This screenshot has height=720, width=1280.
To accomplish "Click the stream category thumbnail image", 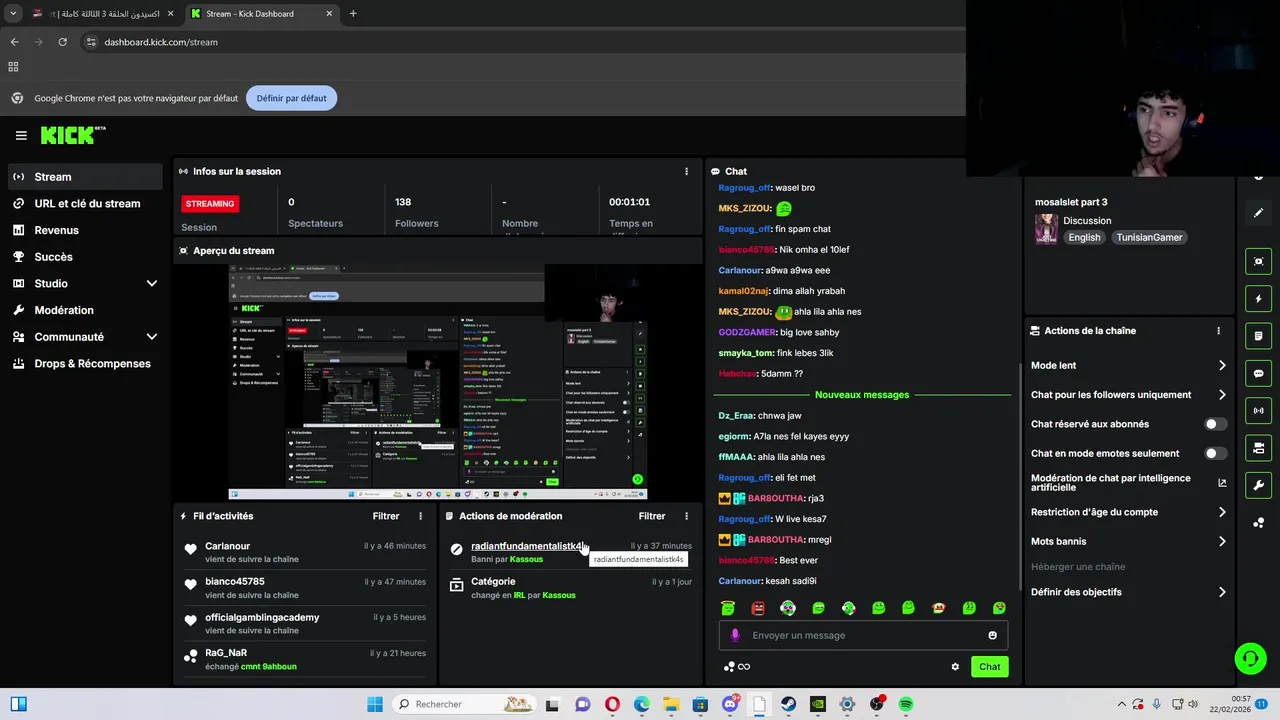I will pyautogui.click(x=1046, y=229).
